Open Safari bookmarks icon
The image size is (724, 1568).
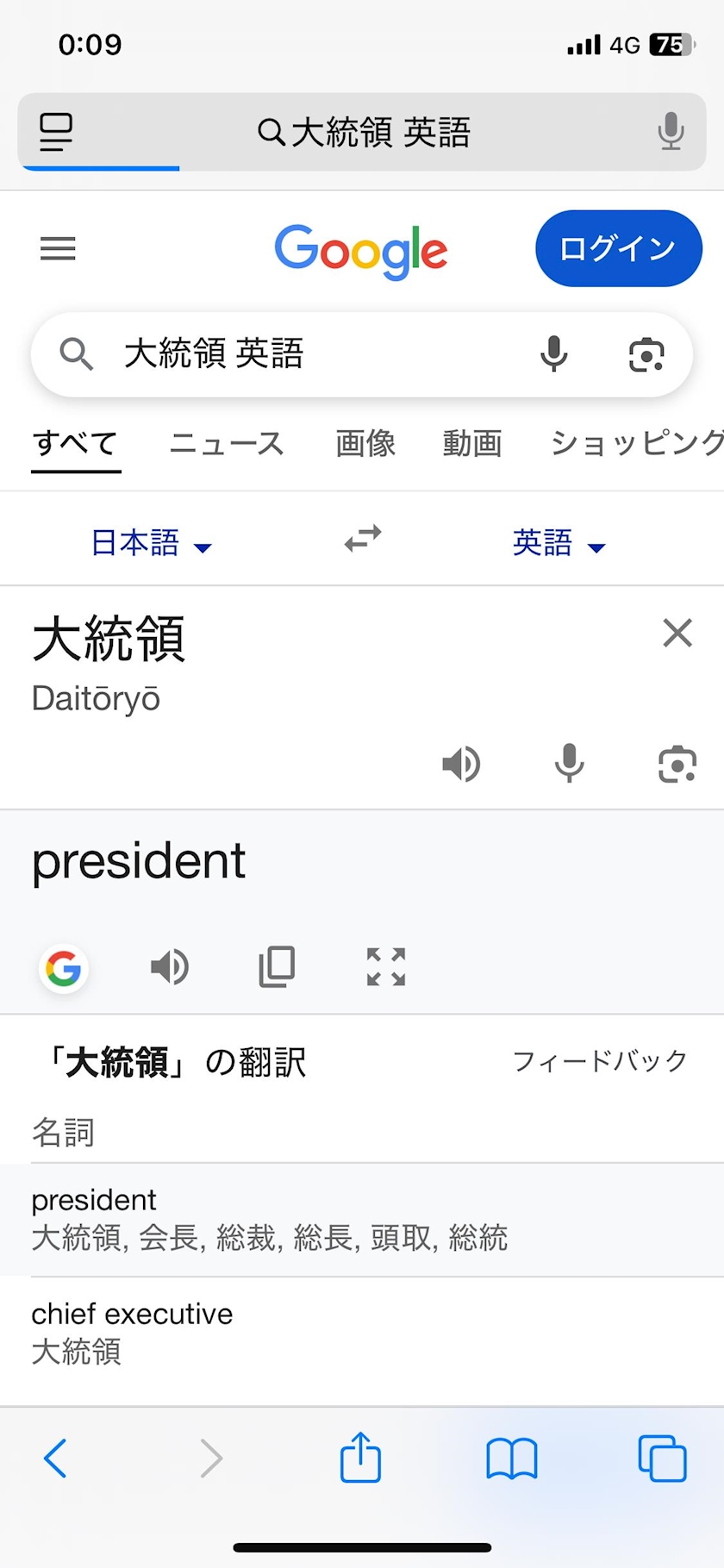click(512, 1459)
